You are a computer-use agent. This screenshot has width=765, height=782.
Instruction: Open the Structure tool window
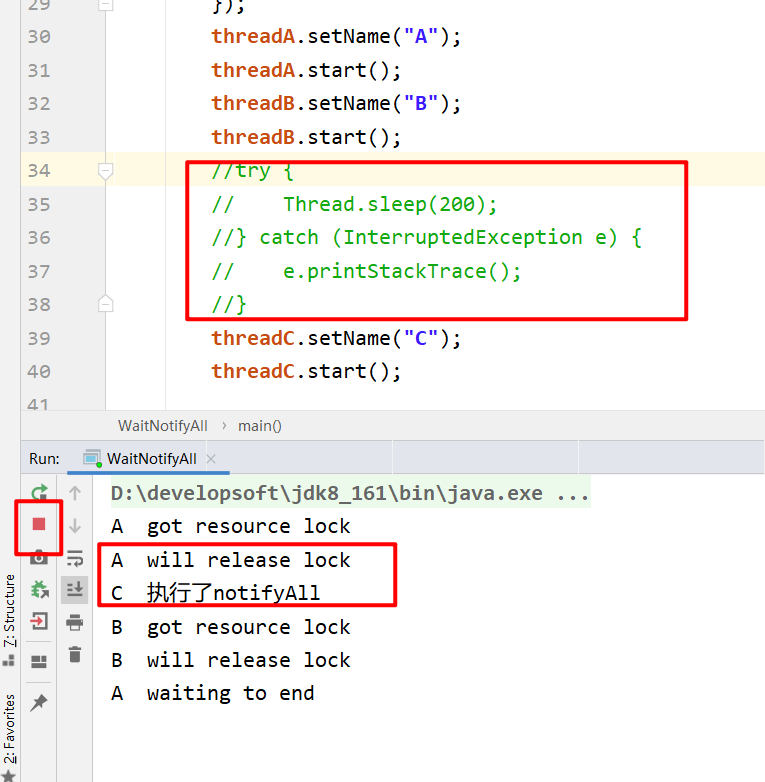click(x=9, y=619)
